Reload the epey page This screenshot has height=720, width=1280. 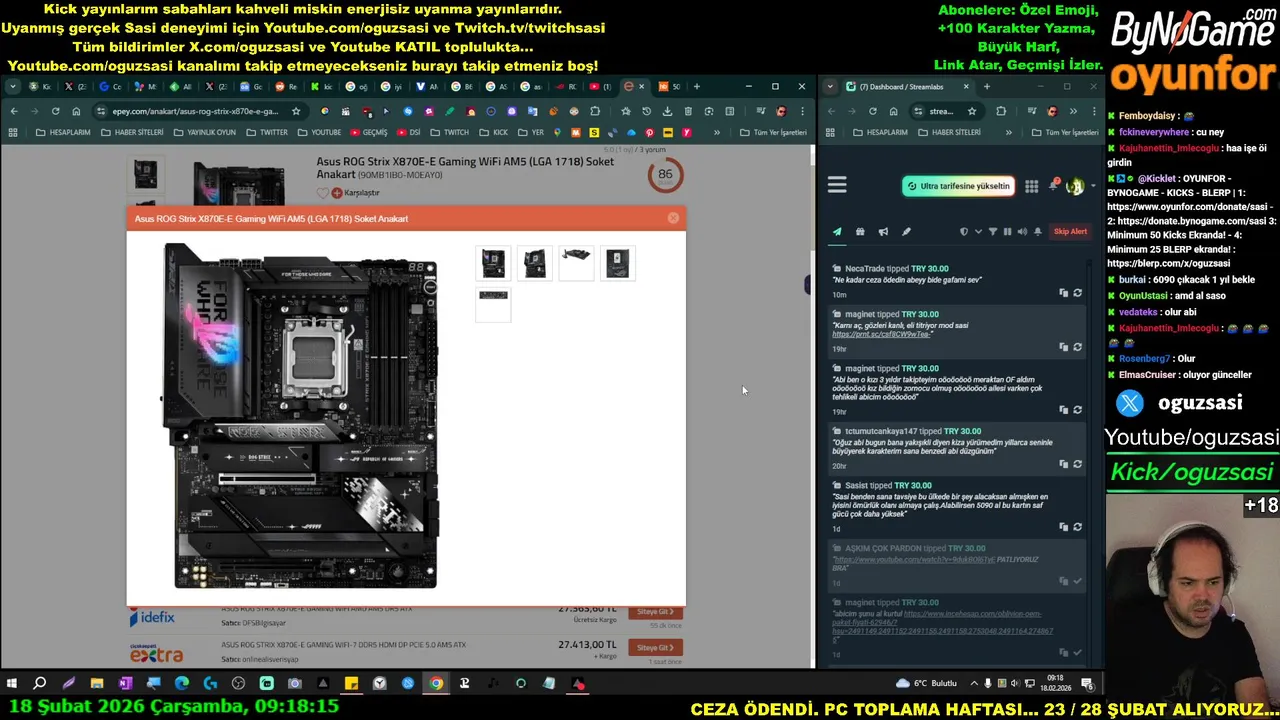[55, 111]
